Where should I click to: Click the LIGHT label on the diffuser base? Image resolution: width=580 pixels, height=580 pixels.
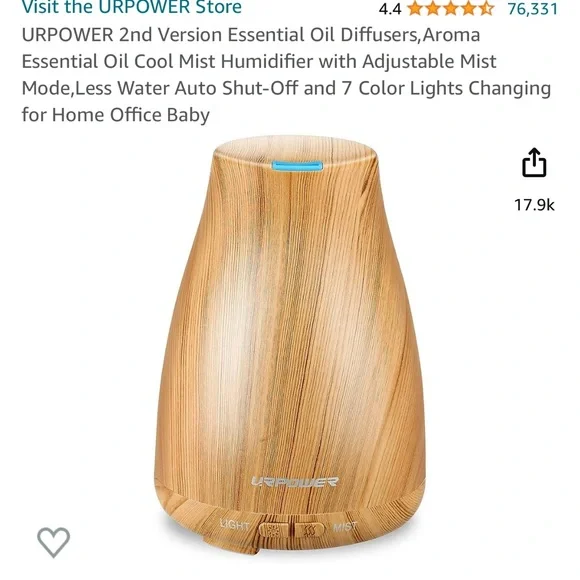coord(235,524)
